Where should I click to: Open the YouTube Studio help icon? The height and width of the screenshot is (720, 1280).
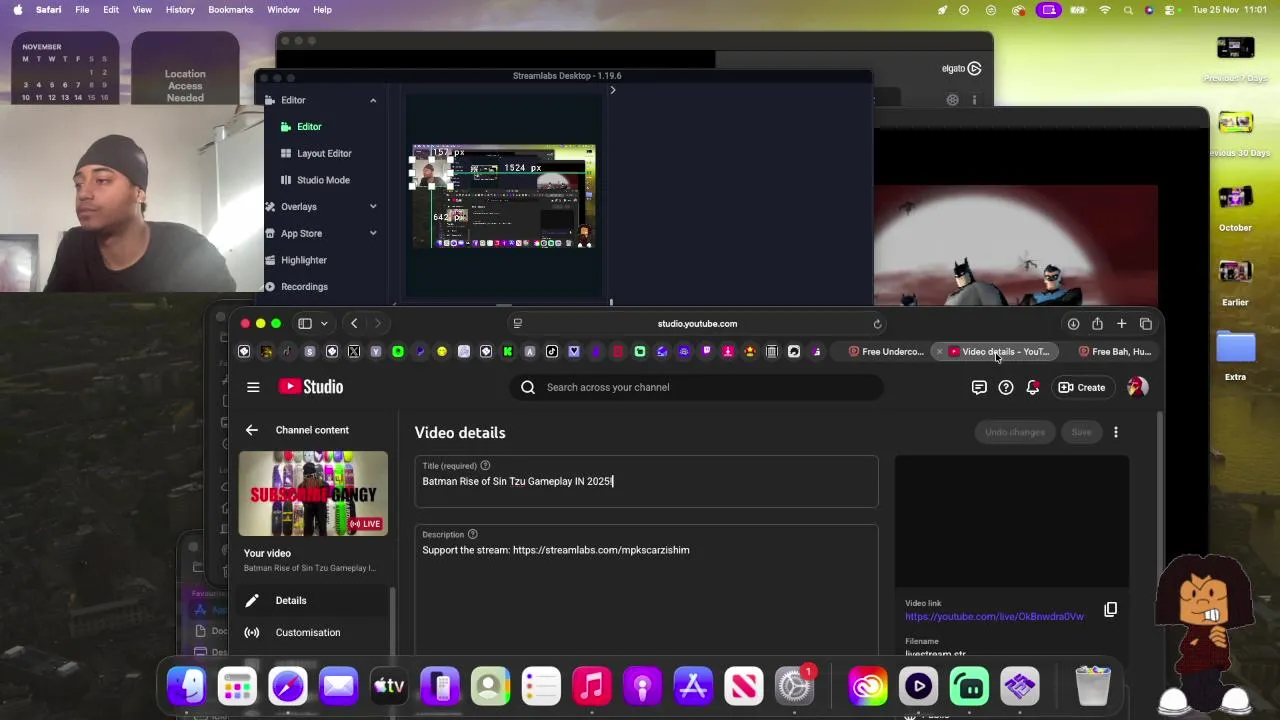tap(1006, 387)
